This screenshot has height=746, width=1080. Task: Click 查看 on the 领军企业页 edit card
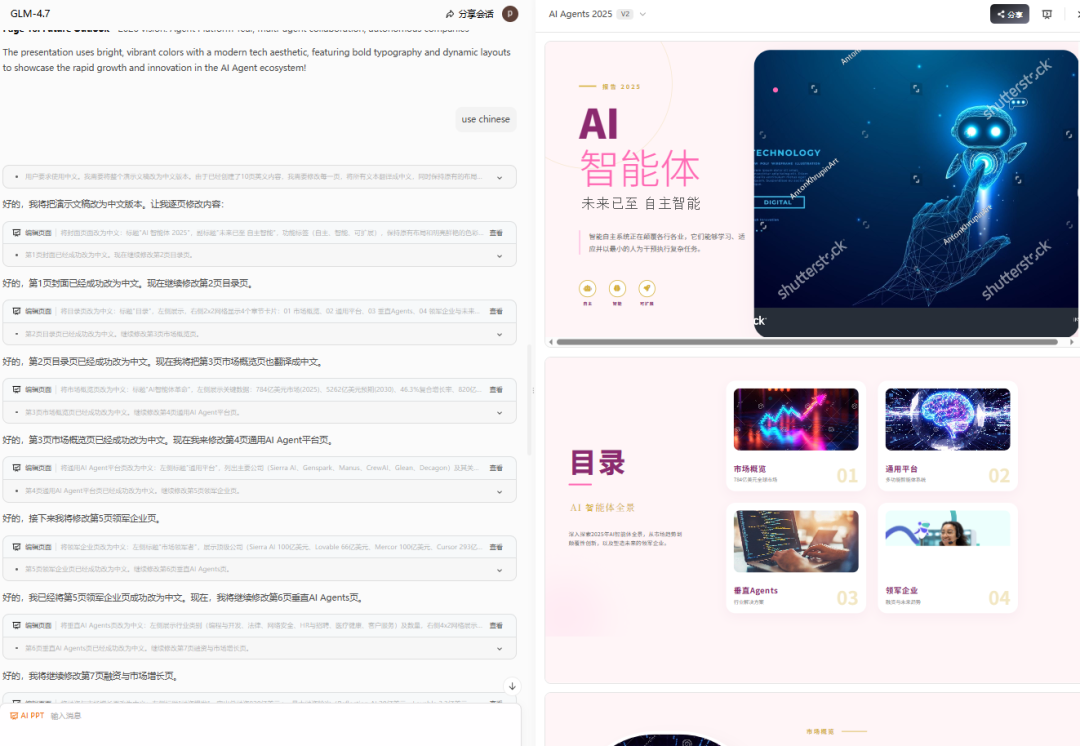click(x=496, y=547)
